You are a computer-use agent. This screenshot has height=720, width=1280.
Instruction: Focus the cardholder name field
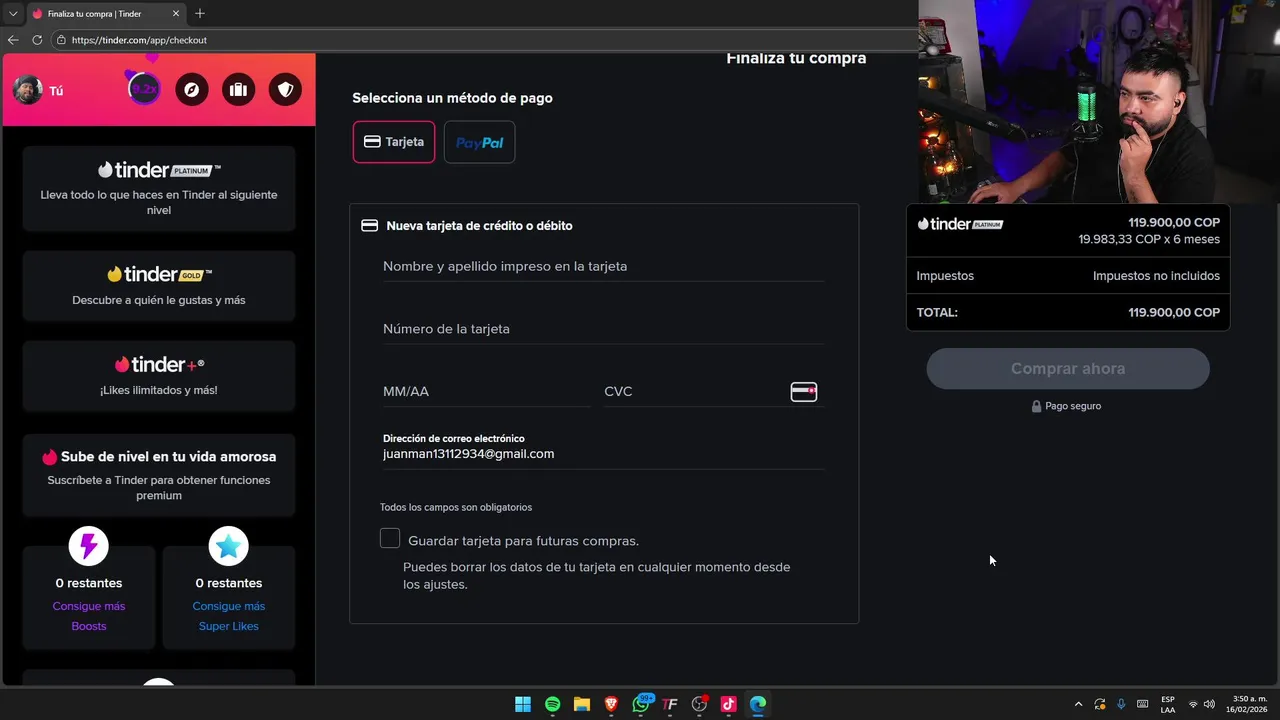point(603,266)
